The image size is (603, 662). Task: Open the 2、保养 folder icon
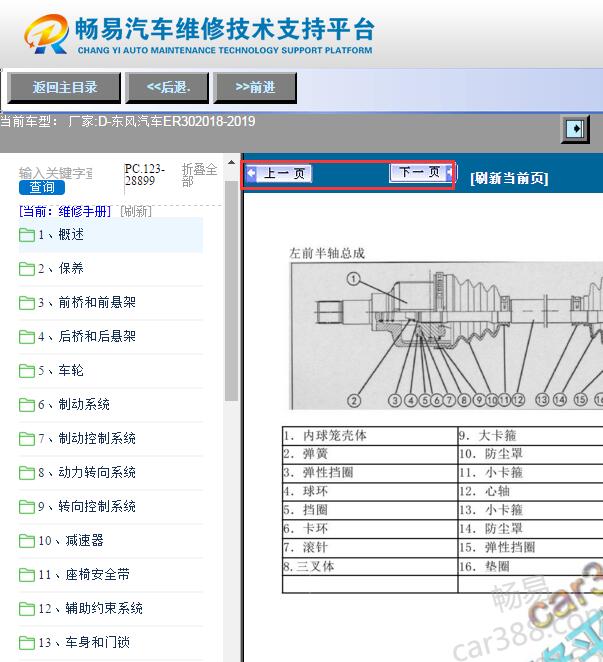pyautogui.click(x=27, y=269)
